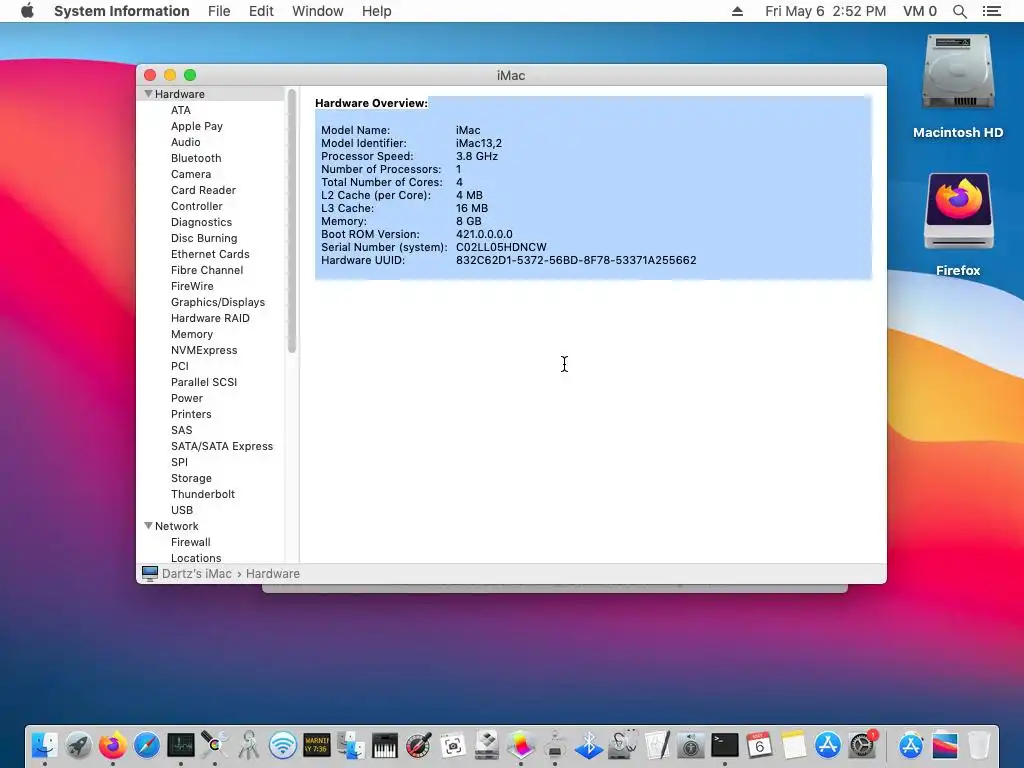The image size is (1024, 768).
Task: Click Hardware in the bottom path bar
Action: coord(273,573)
